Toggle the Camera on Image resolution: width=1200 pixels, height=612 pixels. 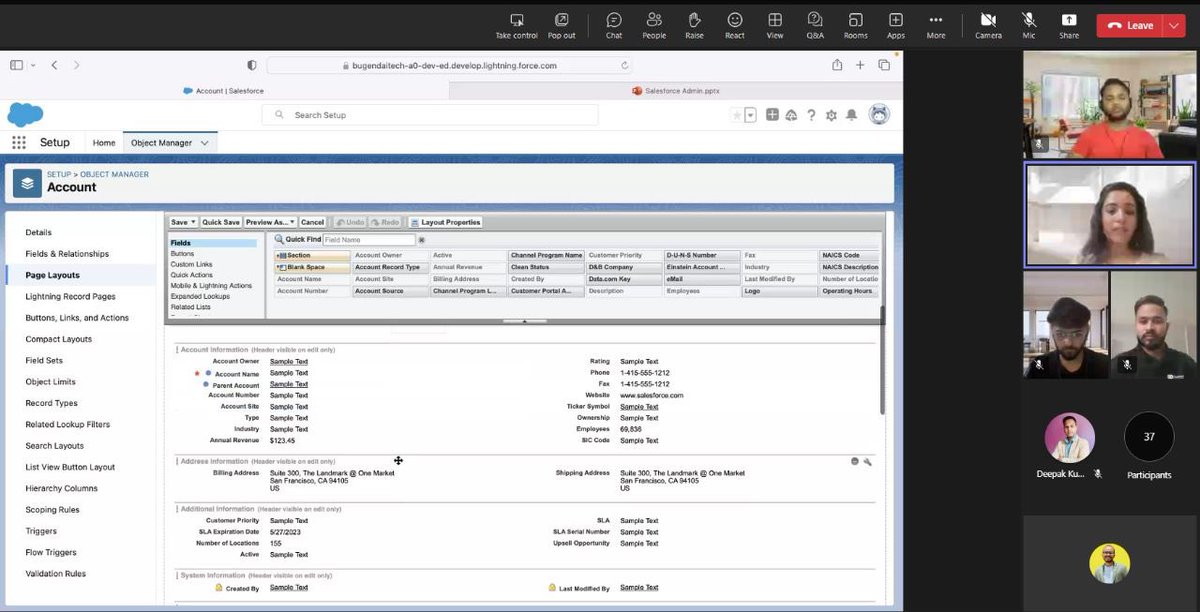tap(988, 25)
